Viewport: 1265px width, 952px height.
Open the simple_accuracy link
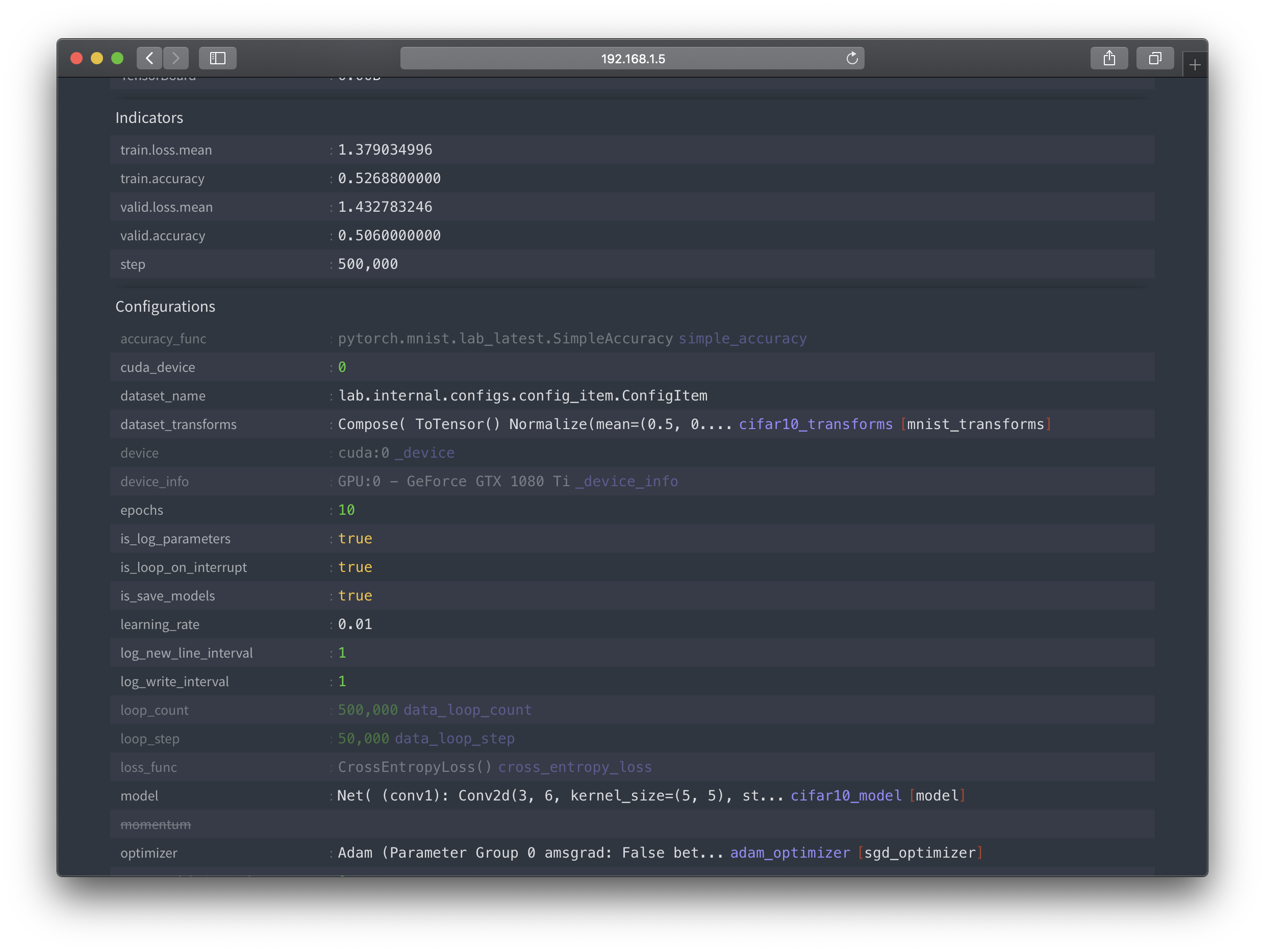coord(742,338)
